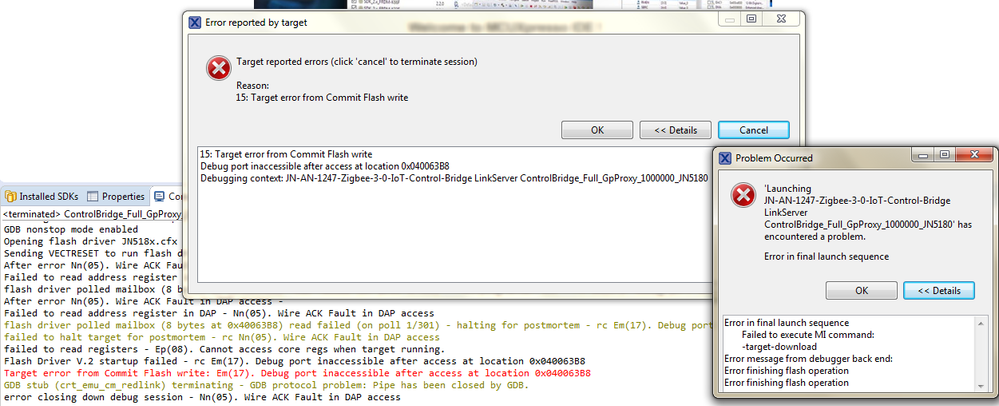Select the Console tab
The image size is (999, 406).
(x=168, y=196)
